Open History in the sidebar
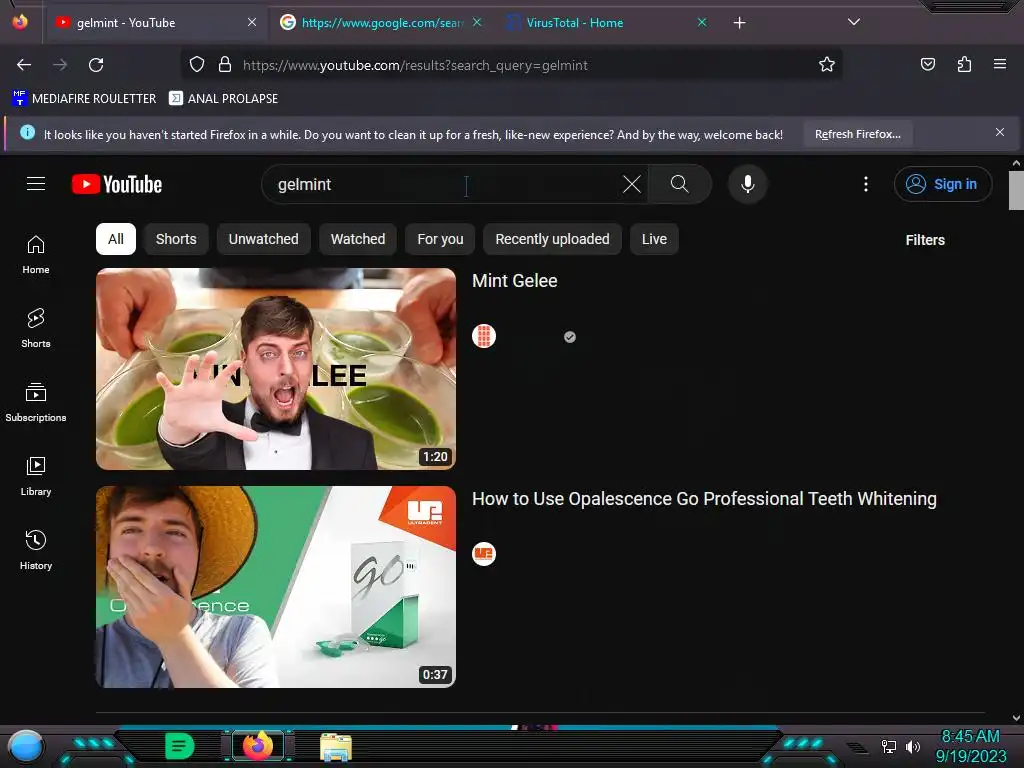Viewport: 1024px width, 768px height. click(36, 550)
